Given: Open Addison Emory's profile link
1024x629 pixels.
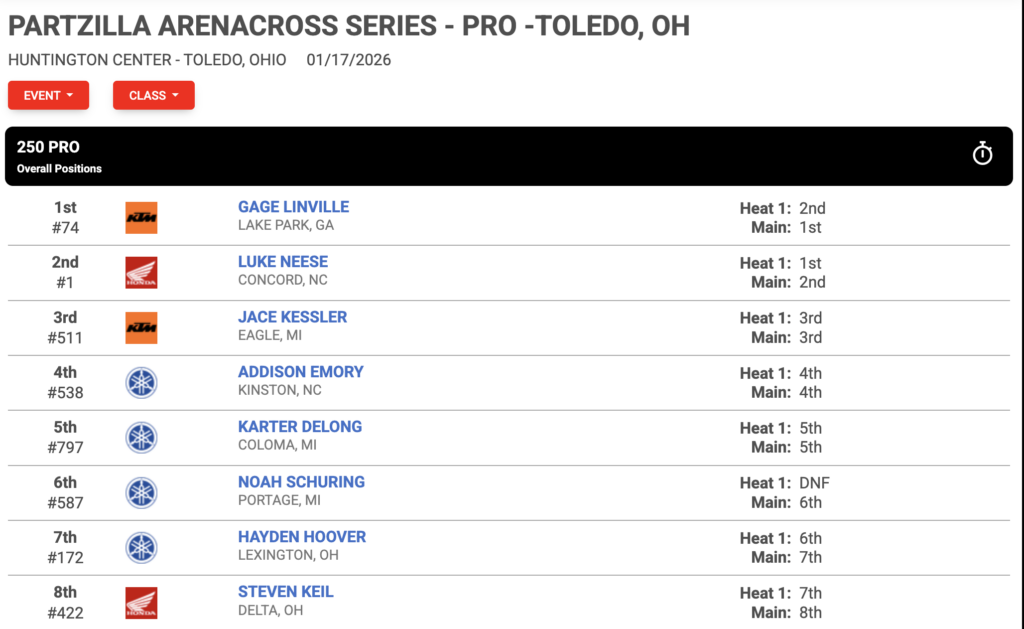Looking at the screenshot, I should click(x=300, y=372).
